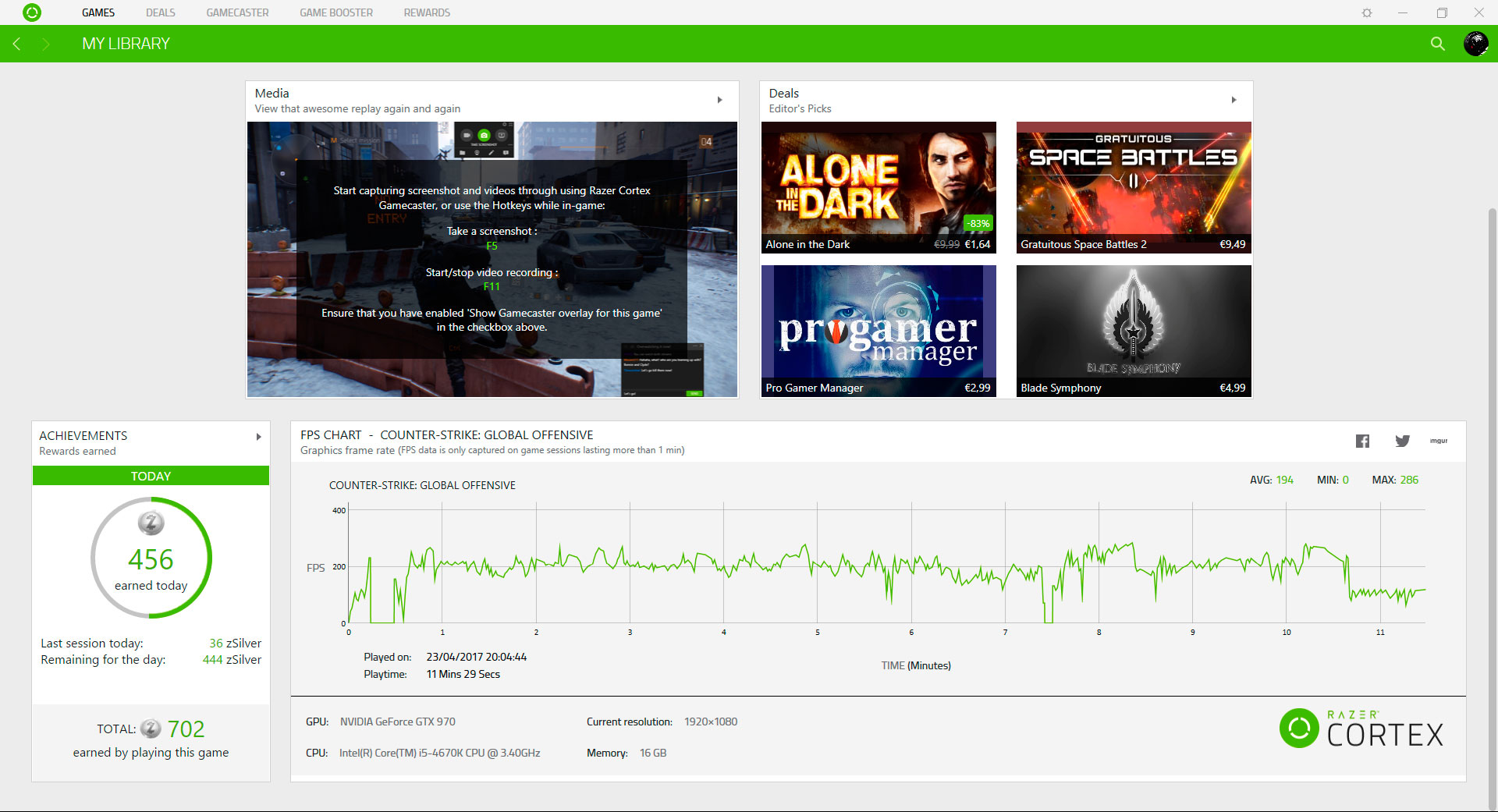
Task: Expand the Deals panel arrow
Action: coord(1234,100)
